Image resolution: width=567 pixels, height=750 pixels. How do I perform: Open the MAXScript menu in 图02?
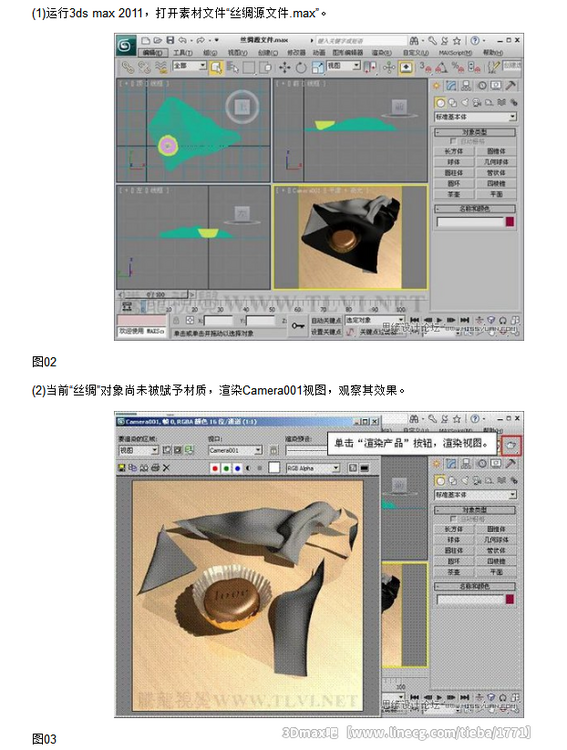[455, 53]
